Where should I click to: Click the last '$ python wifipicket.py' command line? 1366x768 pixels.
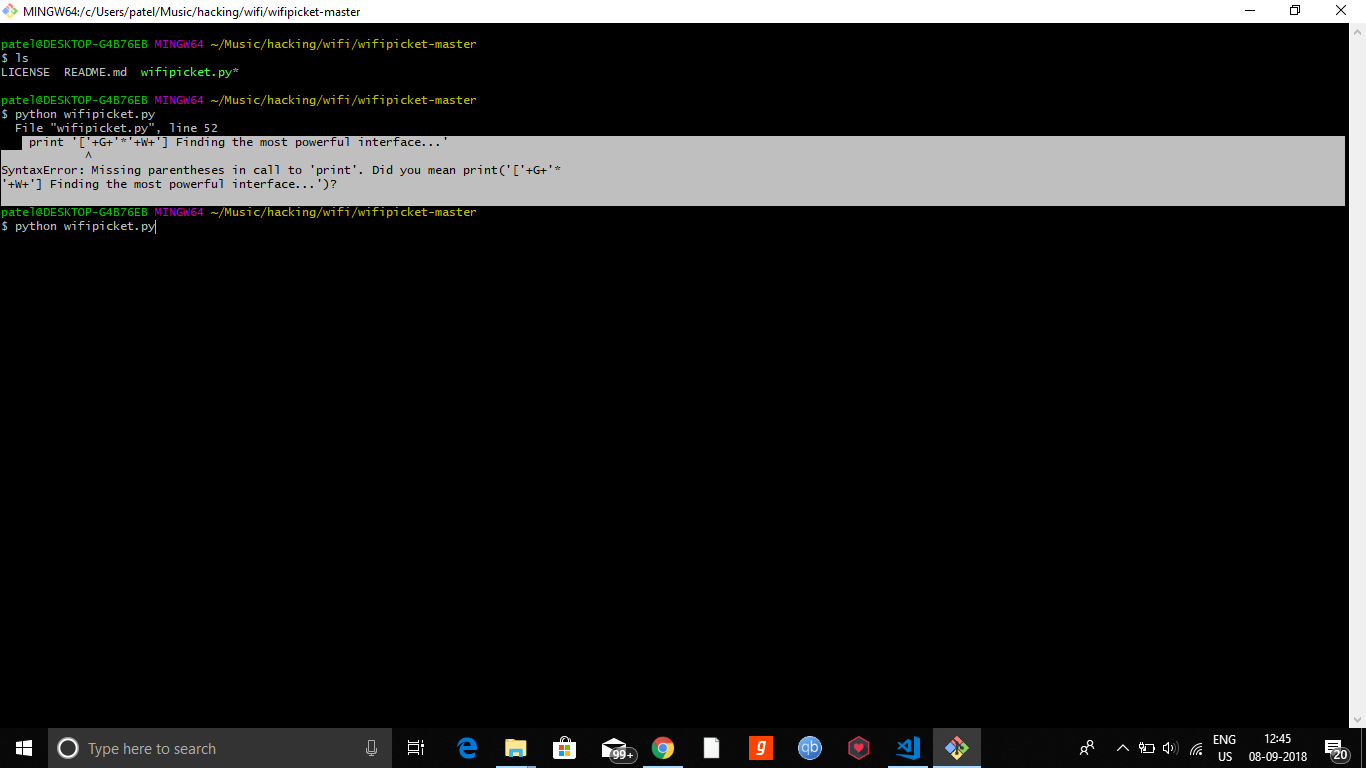point(79,226)
